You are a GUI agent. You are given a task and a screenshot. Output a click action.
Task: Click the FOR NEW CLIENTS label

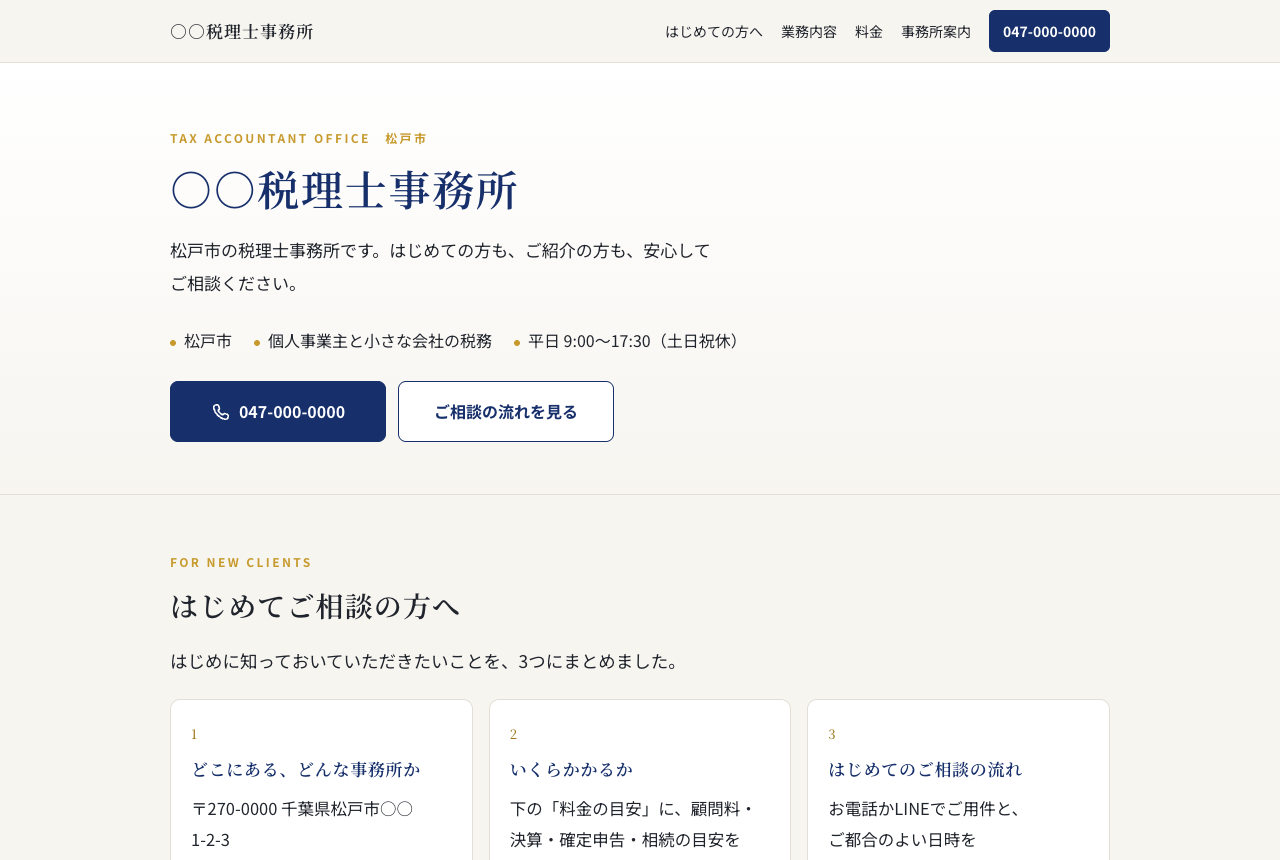241,562
